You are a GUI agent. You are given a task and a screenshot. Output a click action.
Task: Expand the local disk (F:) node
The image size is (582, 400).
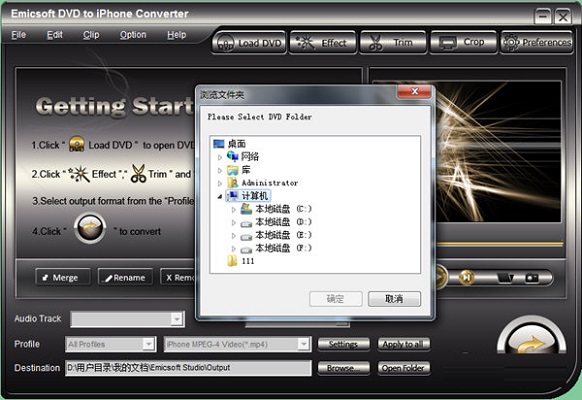(x=233, y=249)
